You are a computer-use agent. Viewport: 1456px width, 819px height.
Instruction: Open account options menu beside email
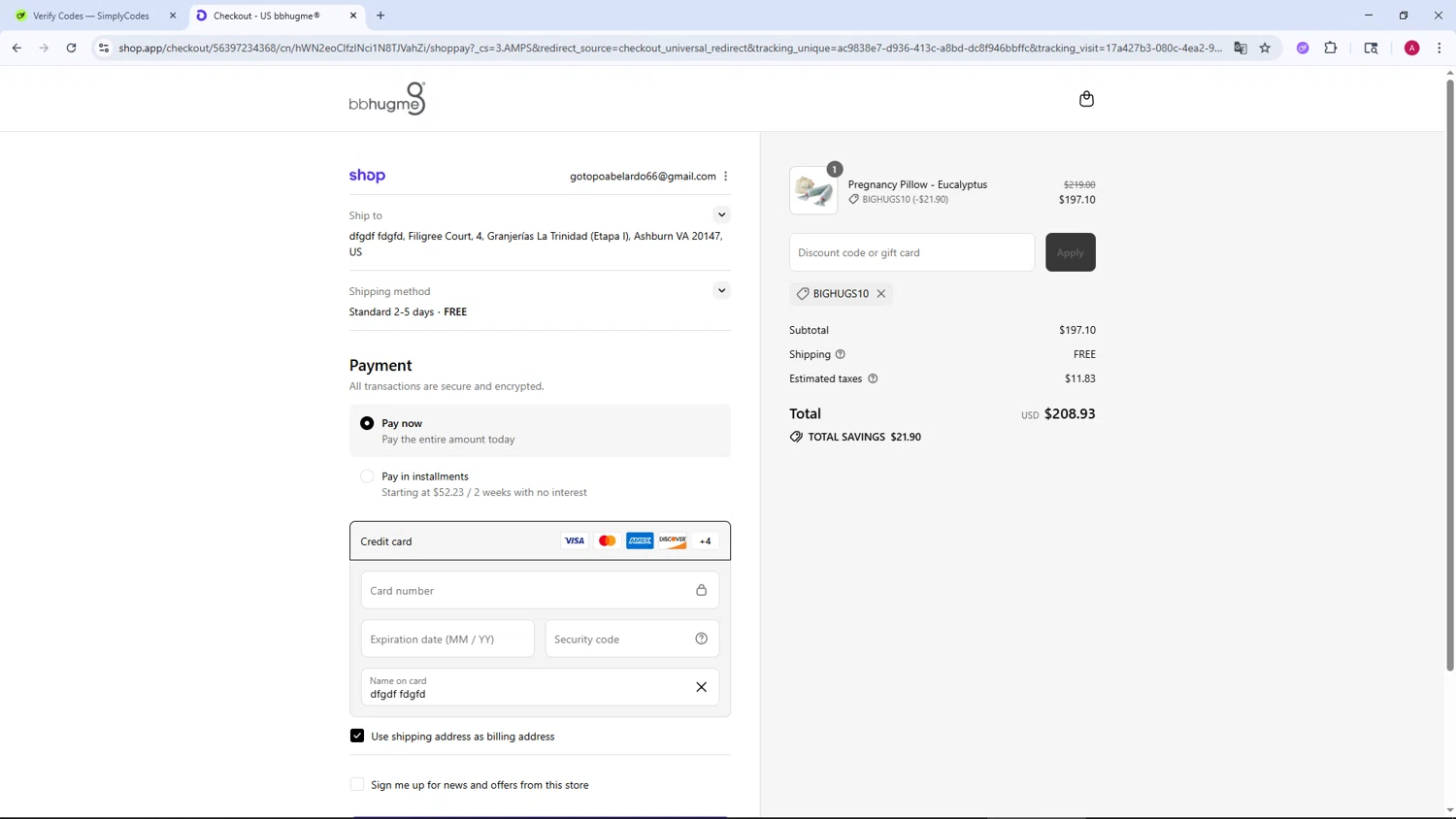click(x=726, y=176)
